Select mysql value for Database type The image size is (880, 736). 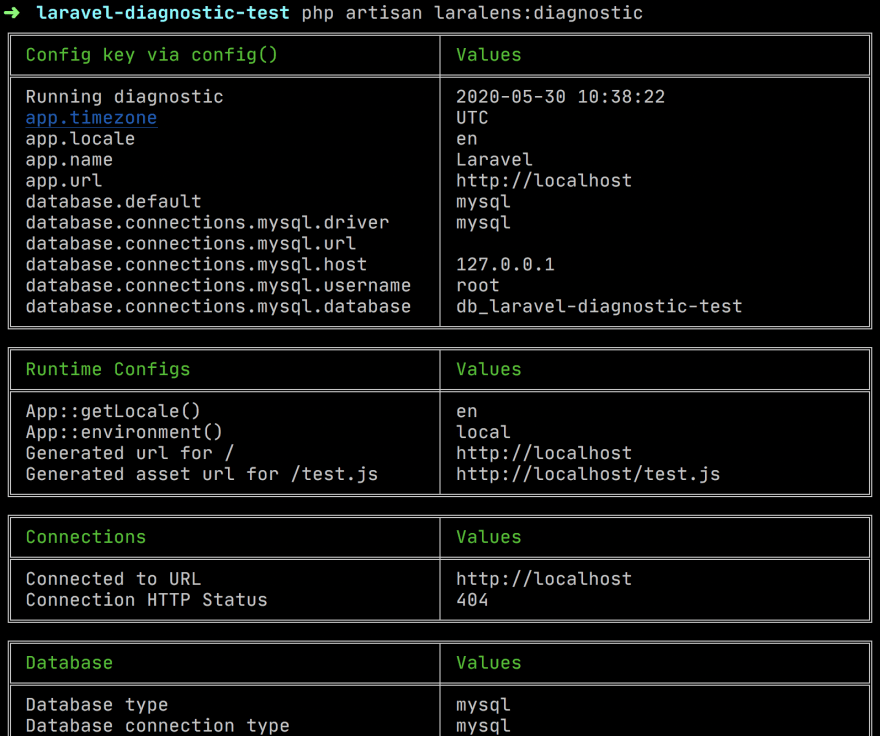483,705
